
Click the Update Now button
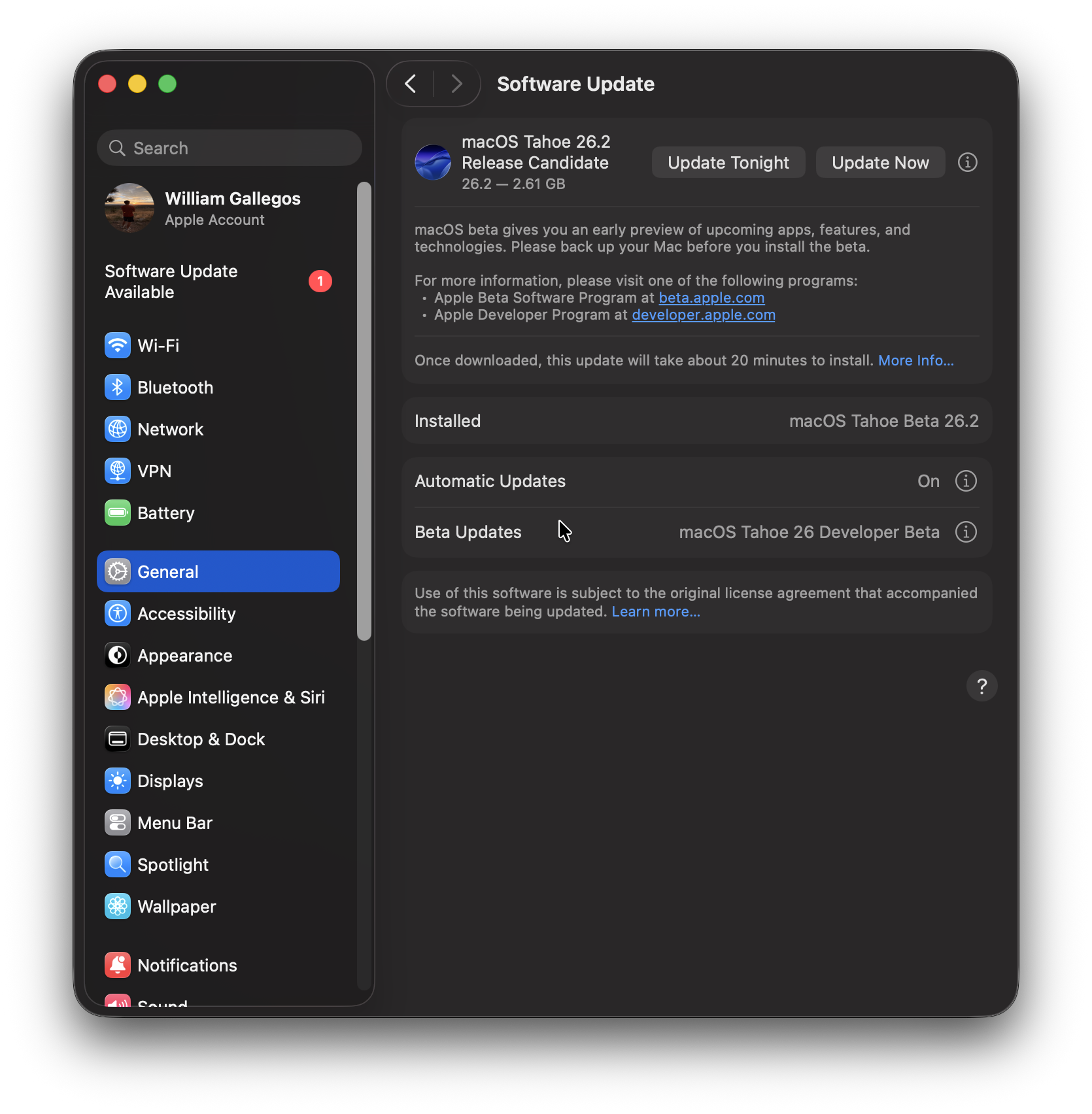[x=880, y=162]
